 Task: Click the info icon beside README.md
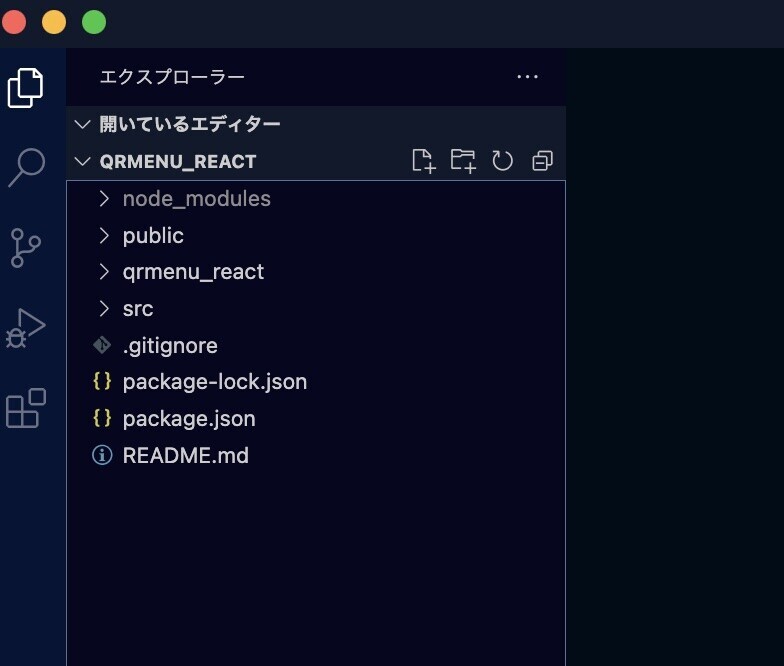102,455
